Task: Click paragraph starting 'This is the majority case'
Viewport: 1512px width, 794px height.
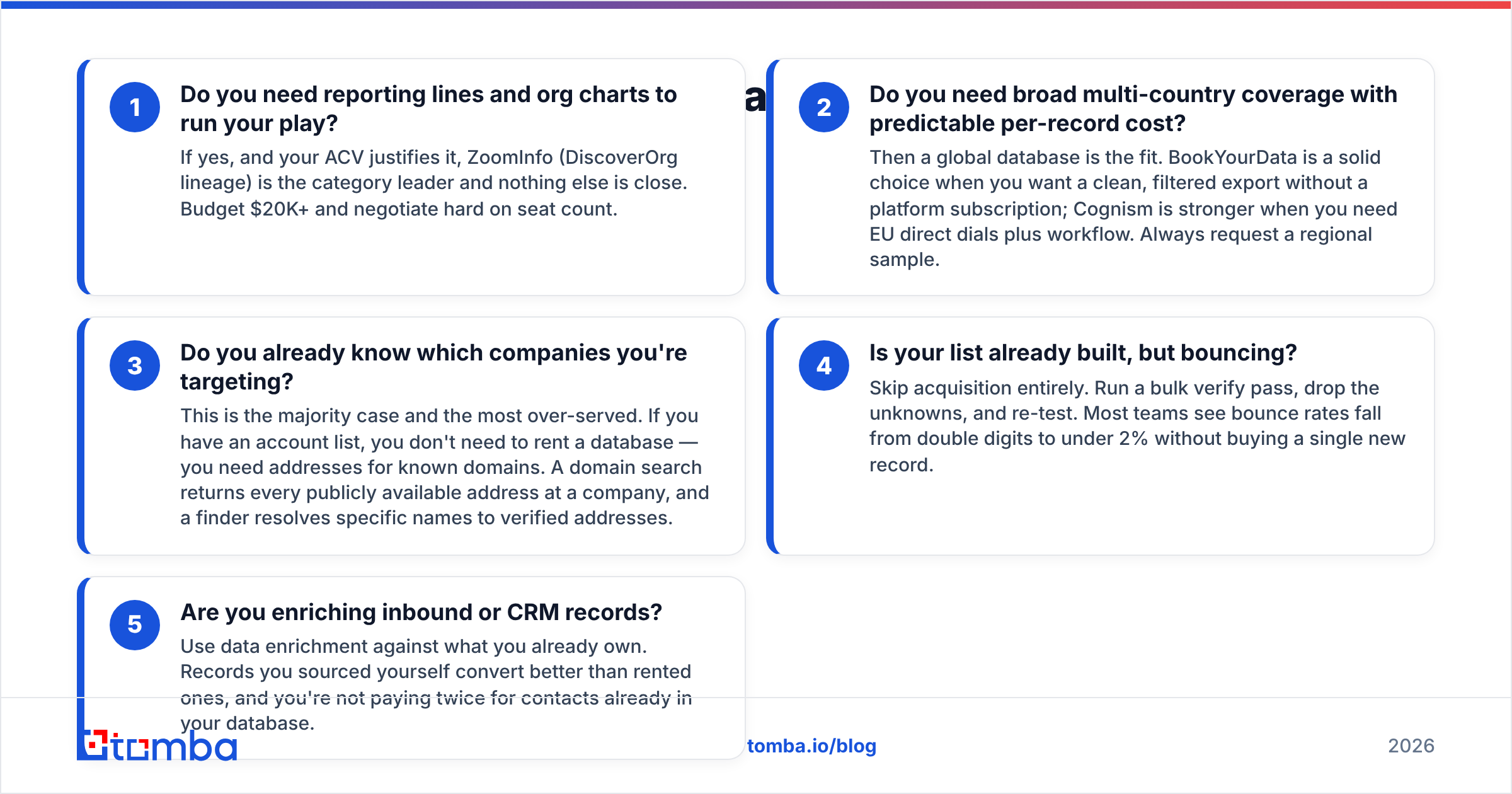Action: (445, 466)
